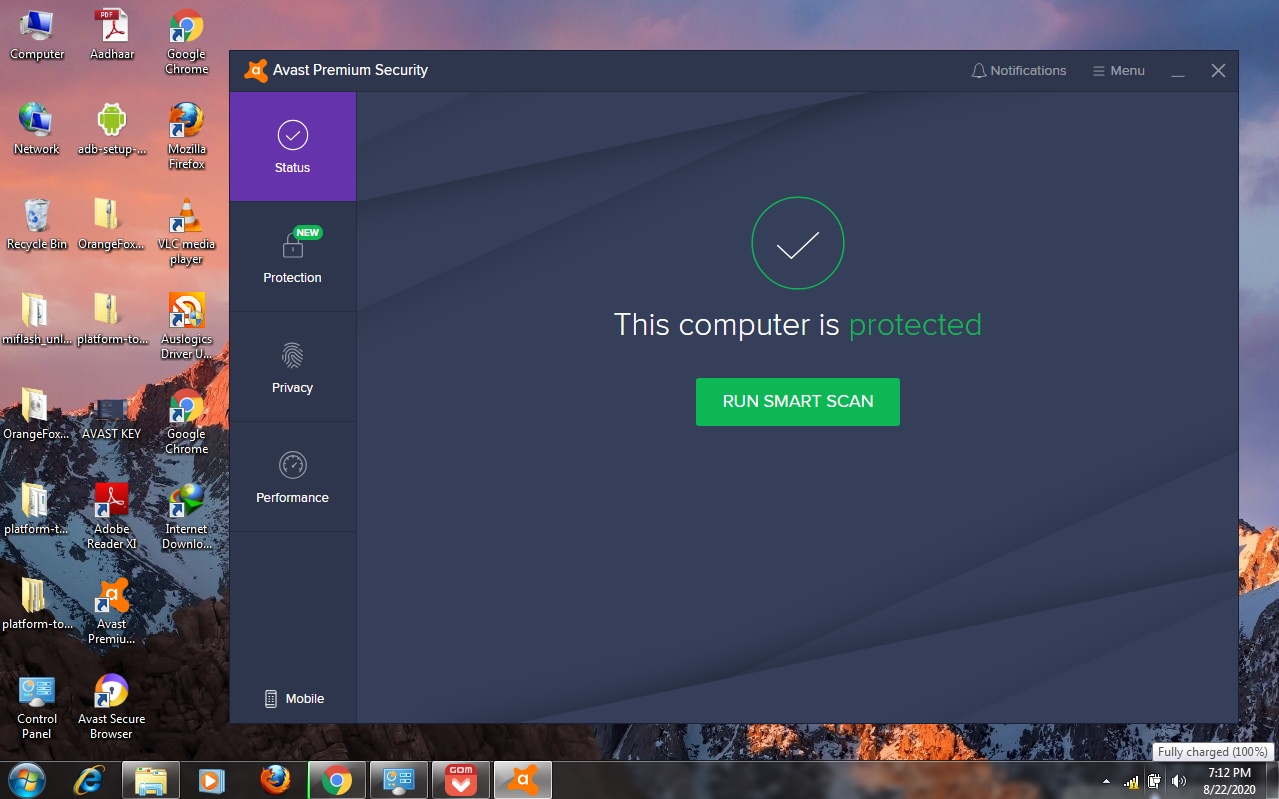Open the clock showing 7:12 PM
This screenshot has height=799, width=1279.
point(1229,781)
